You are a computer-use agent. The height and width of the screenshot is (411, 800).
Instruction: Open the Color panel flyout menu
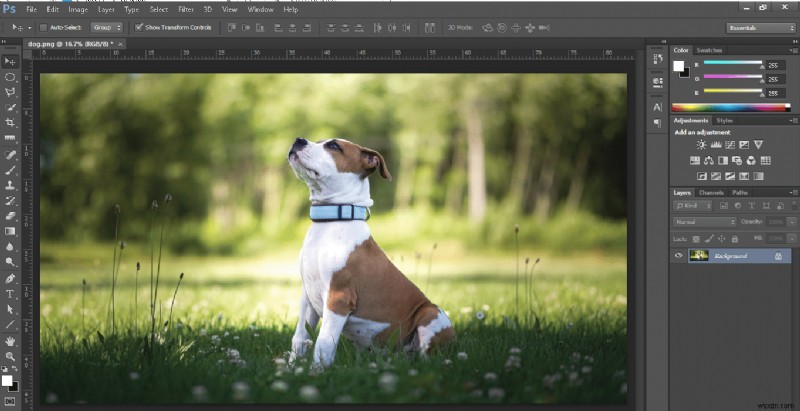[794, 50]
